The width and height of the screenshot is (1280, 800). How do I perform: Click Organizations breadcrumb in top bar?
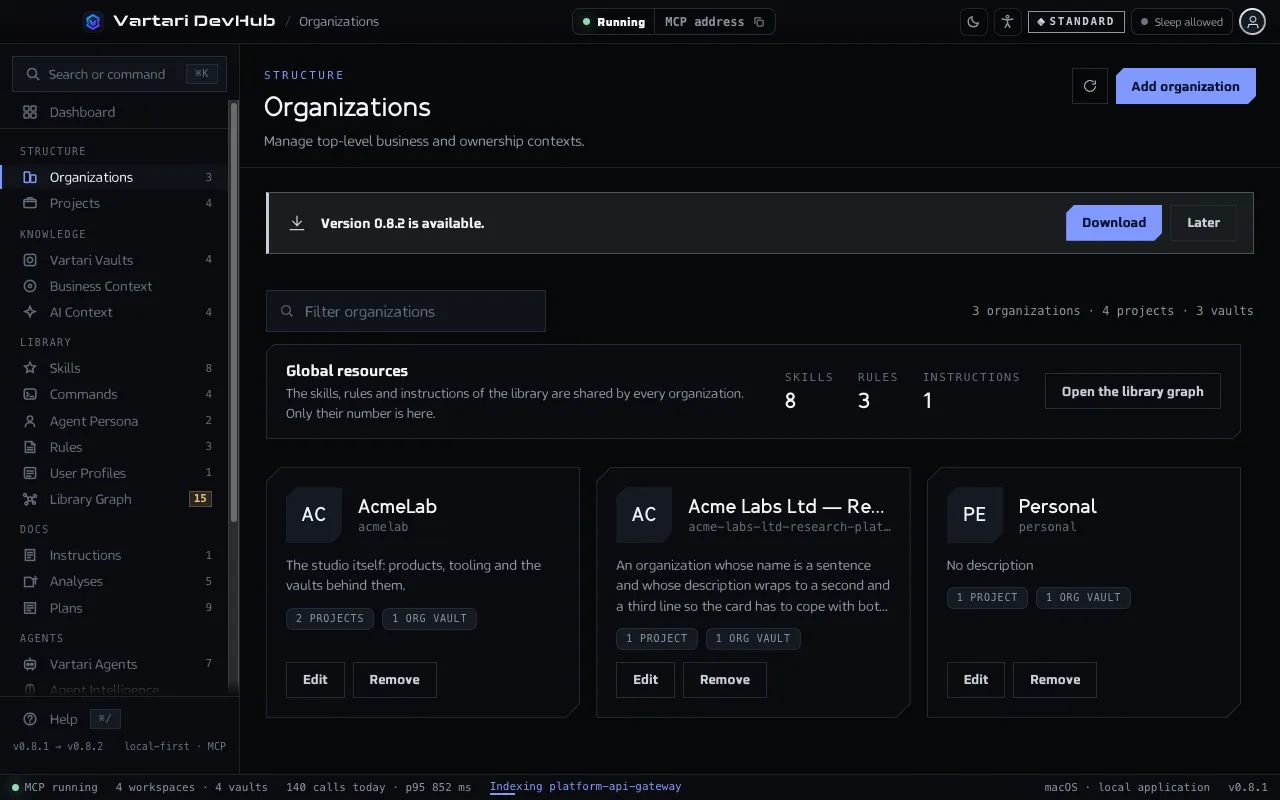coord(339,21)
